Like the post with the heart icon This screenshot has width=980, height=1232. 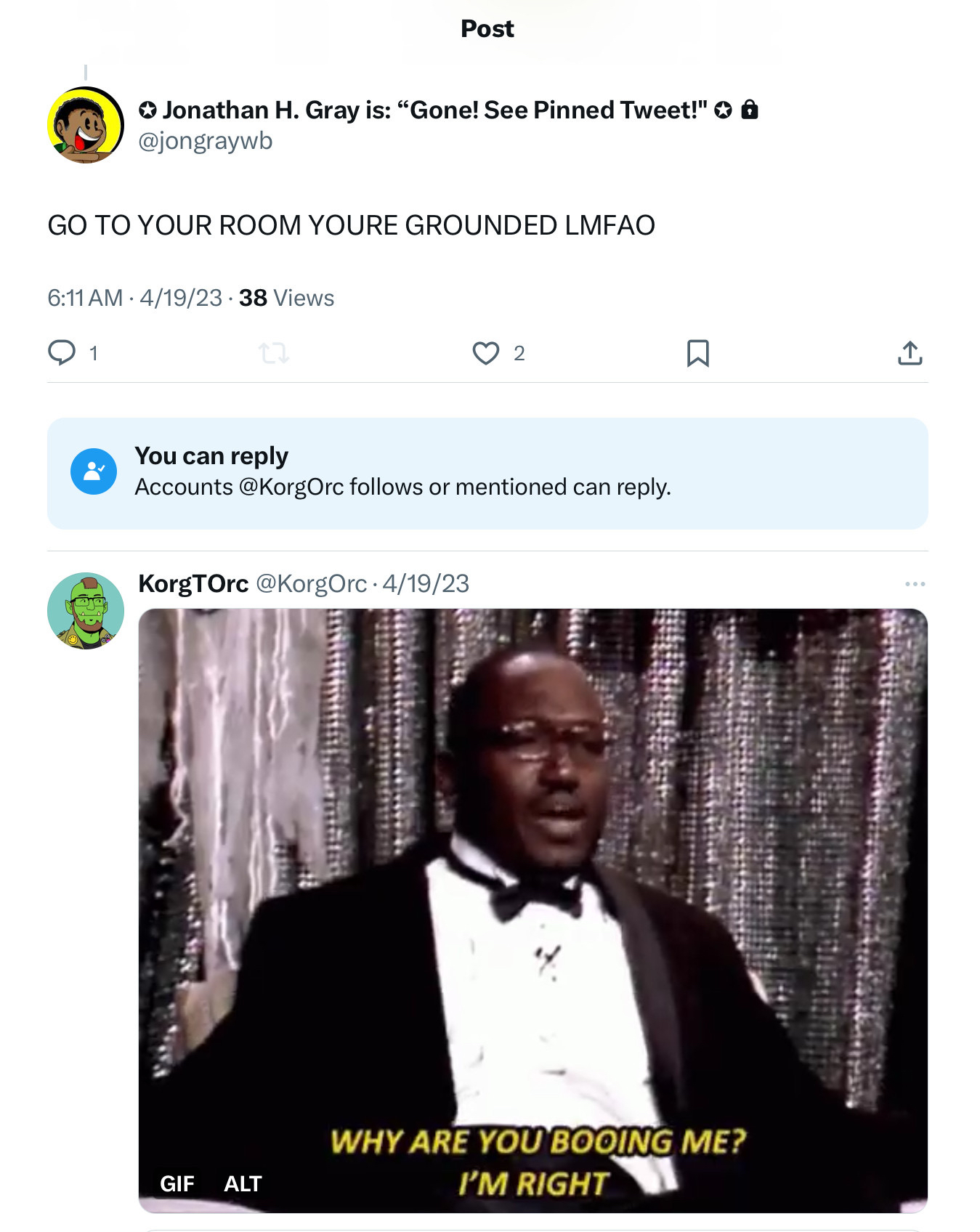click(x=485, y=354)
